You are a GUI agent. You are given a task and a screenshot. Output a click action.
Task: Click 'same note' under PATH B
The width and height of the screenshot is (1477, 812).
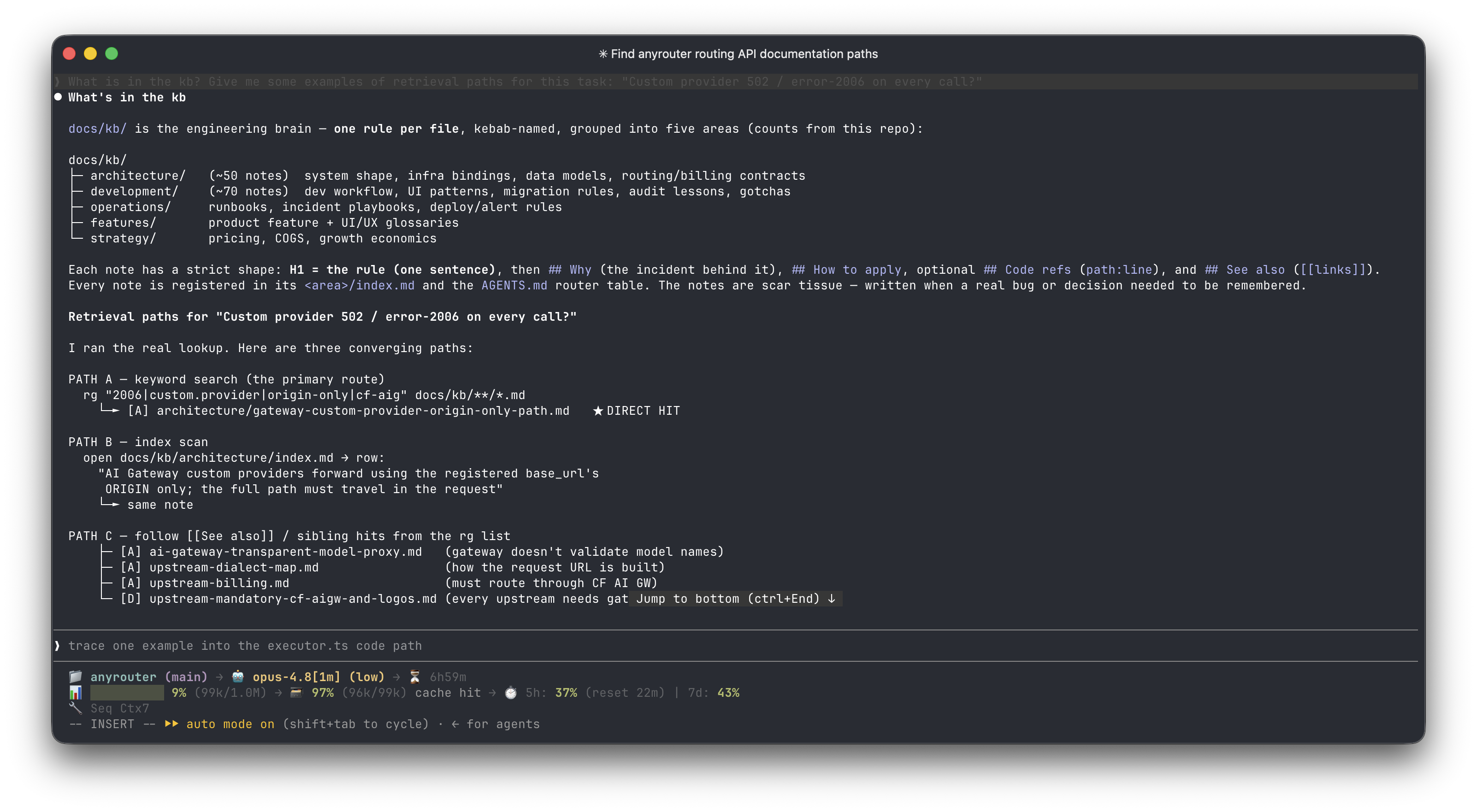point(160,504)
